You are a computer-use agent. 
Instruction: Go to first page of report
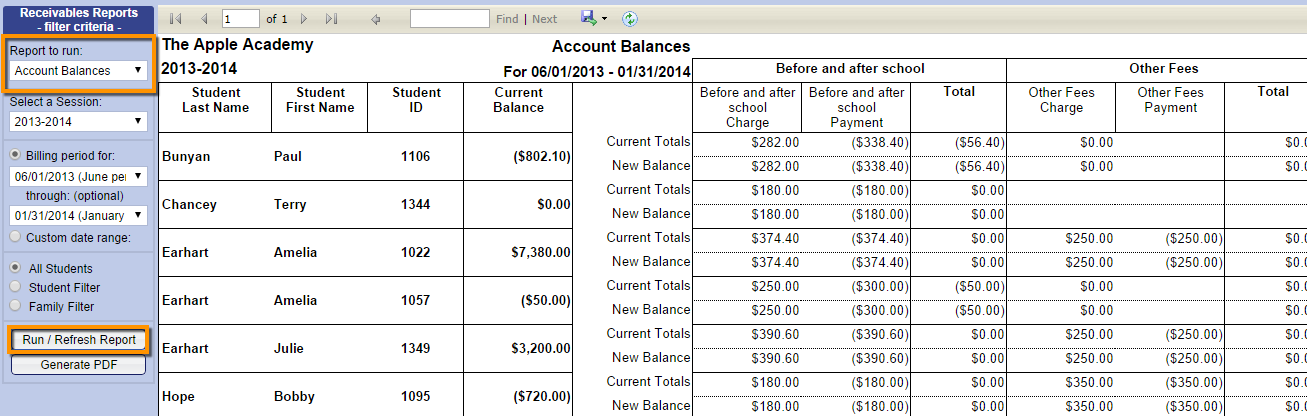coord(177,19)
